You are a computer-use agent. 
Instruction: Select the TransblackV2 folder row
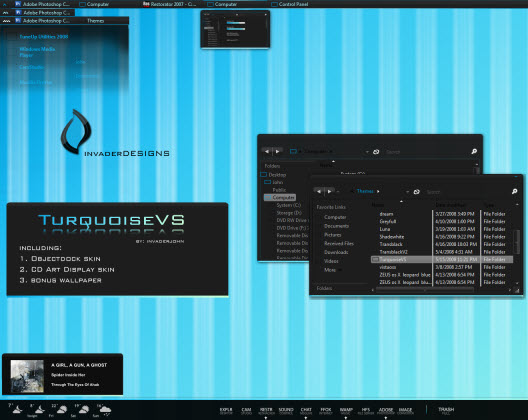click(x=442, y=252)
